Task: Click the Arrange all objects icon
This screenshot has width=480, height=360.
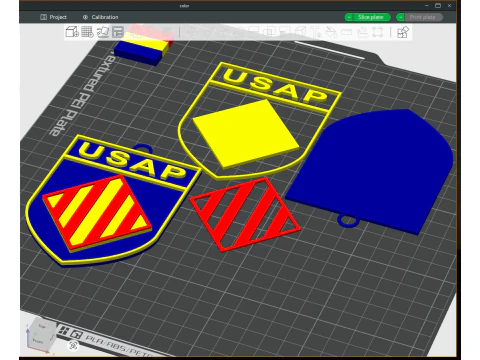Action: click(x=118, y=32)
